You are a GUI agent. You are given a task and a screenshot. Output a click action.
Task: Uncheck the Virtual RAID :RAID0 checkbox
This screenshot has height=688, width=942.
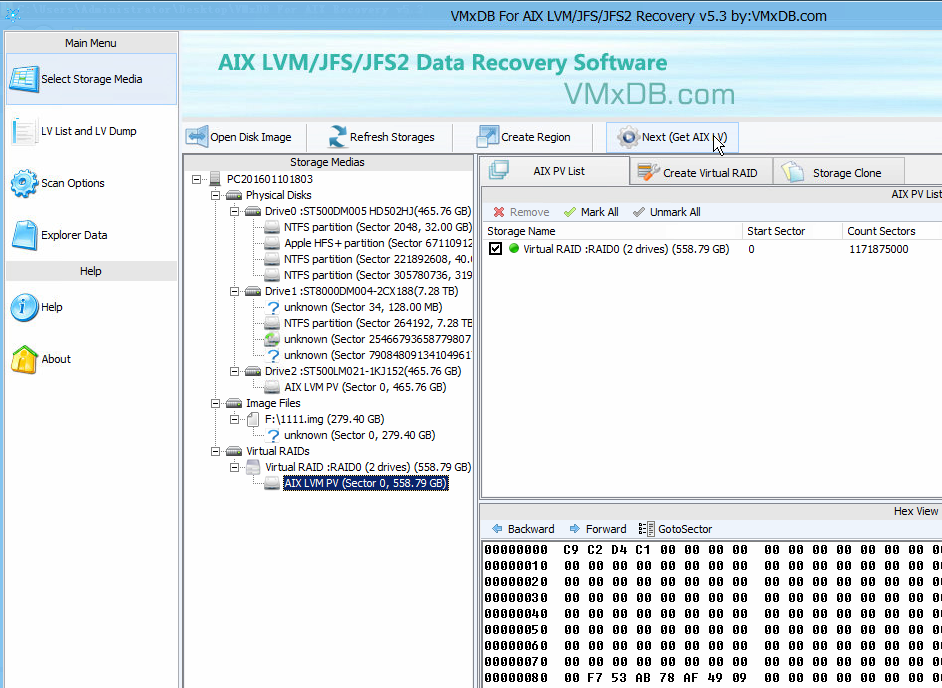click(495, 249)
